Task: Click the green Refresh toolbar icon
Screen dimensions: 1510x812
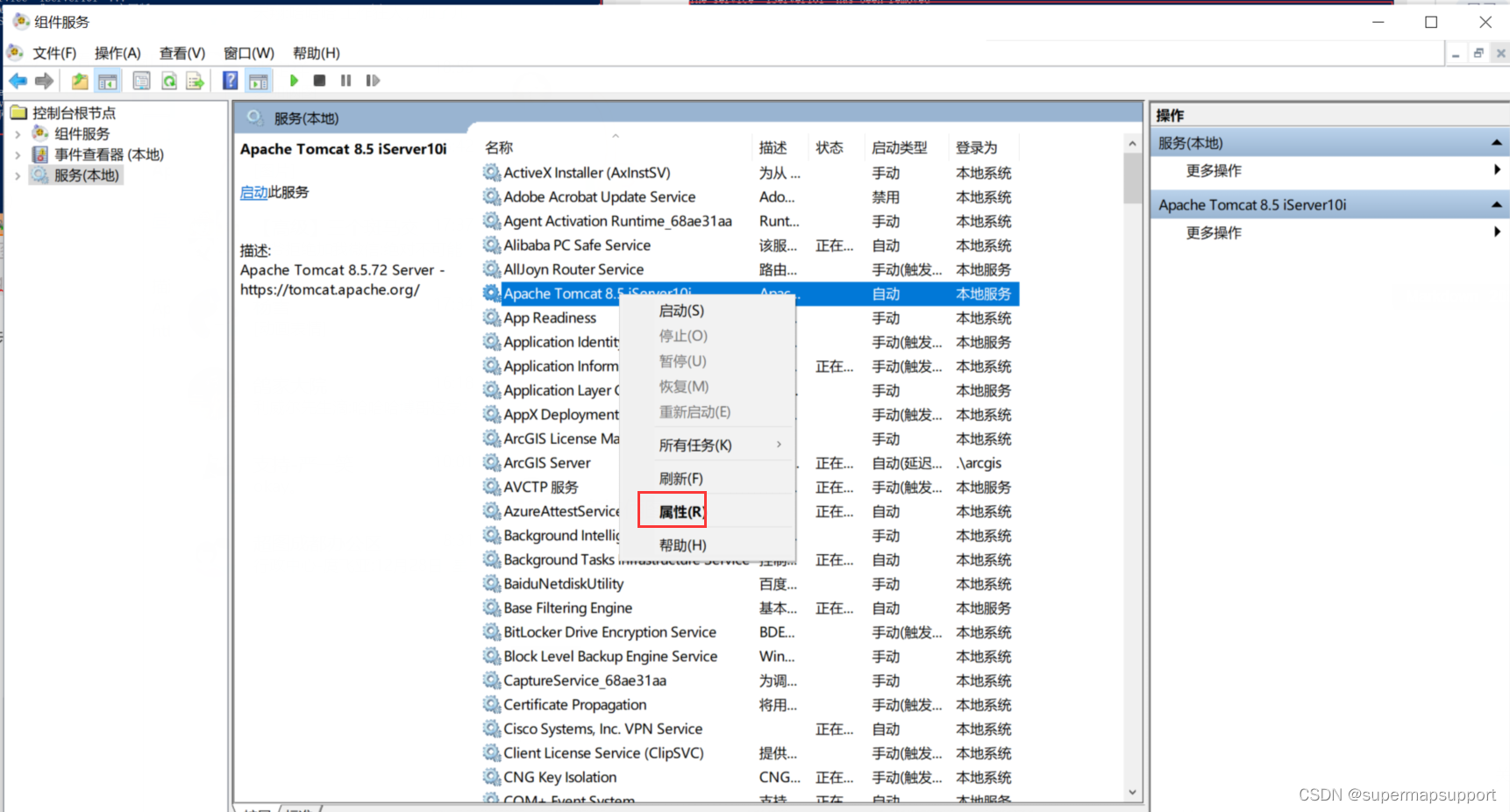Action: pyautogui.click(x=168, y=81)
